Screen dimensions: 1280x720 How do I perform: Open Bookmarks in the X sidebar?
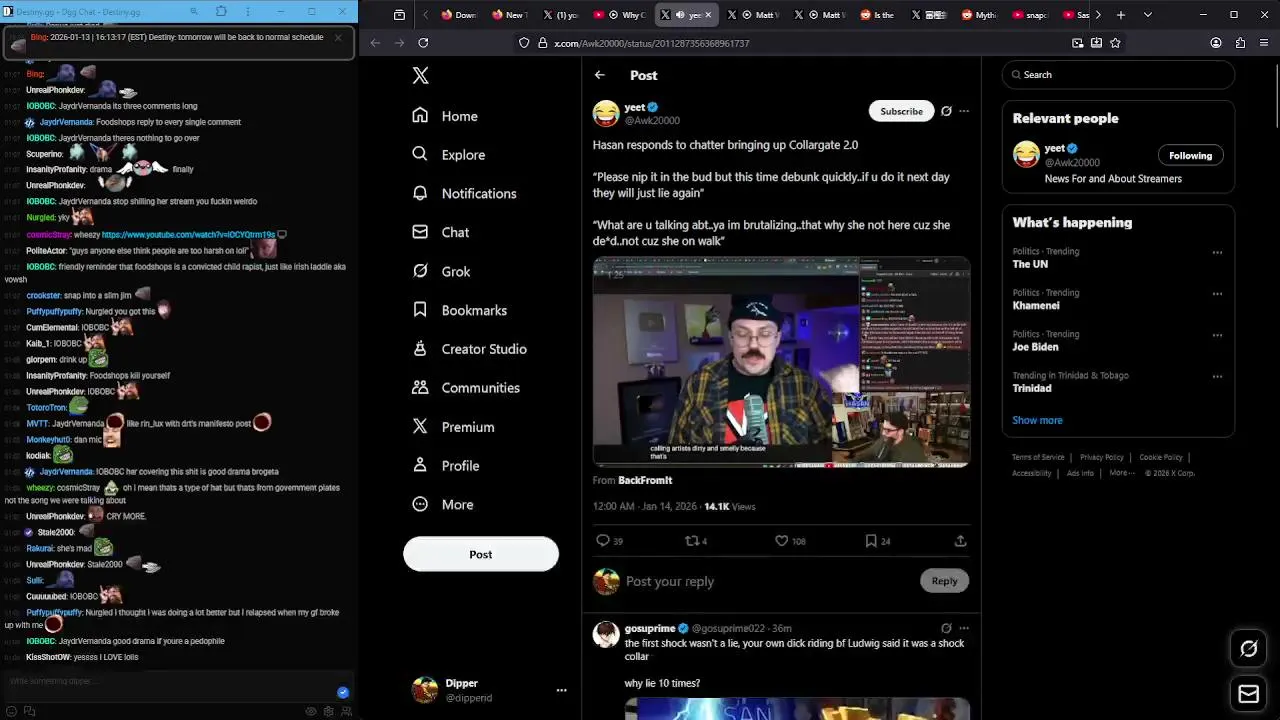pos(459,310)
